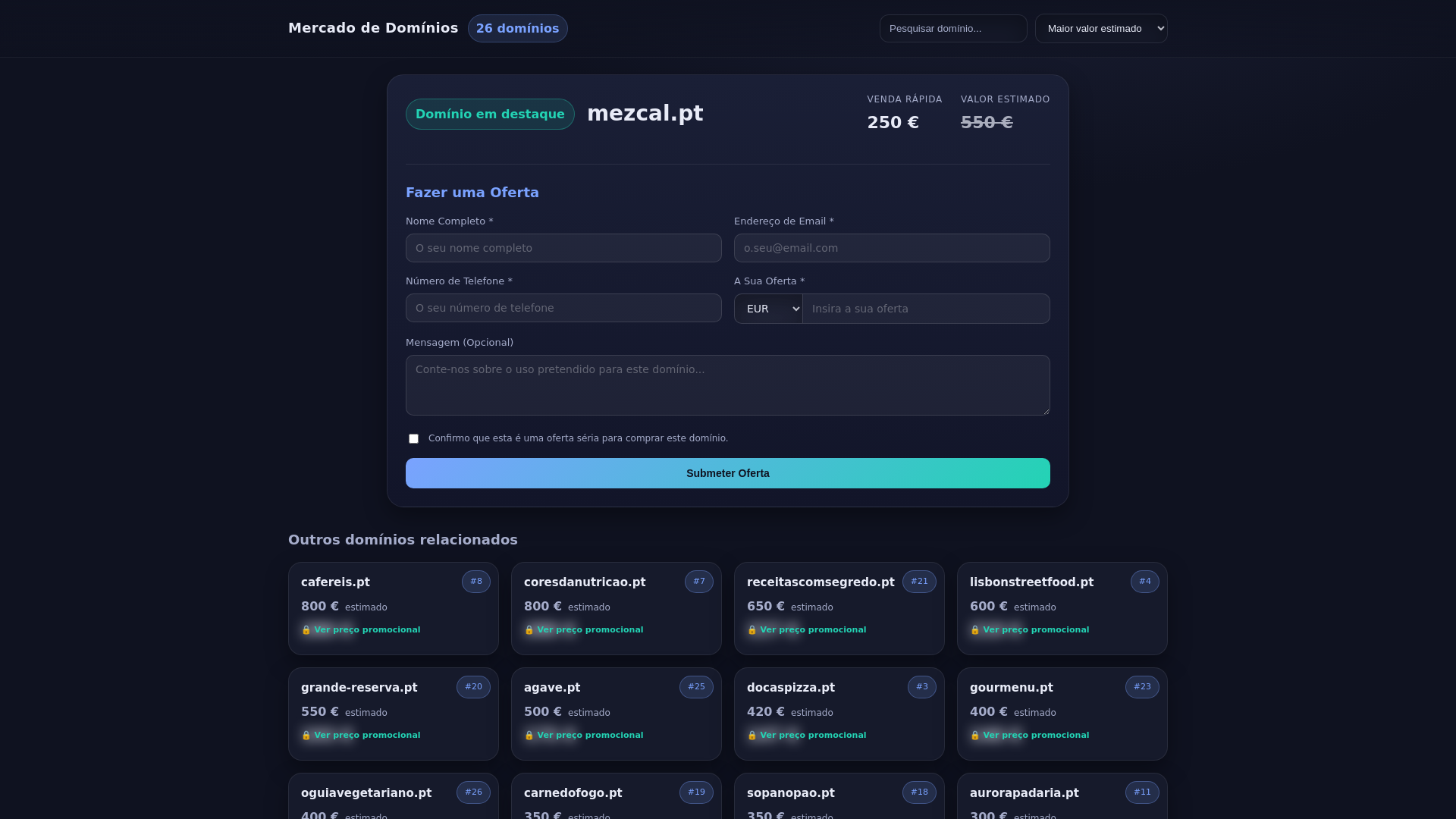The image size is (1456, 819).
Task: Click the '650 €' price on receitascomsegredo.pt card
Action: pyautogui.click(x=766, y=607)
